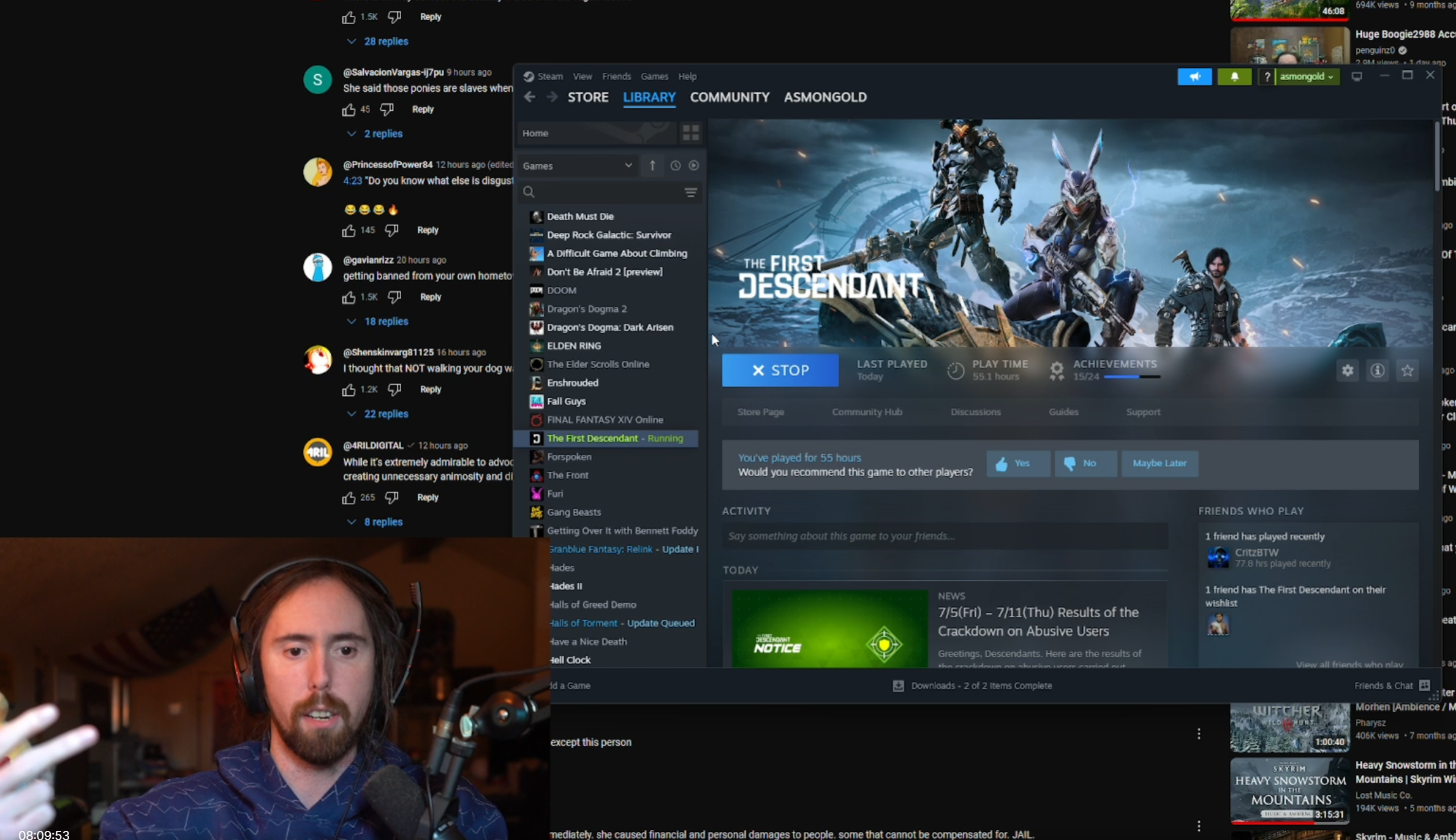Click the Achievements trophy icon
This screenshot has height=840, width=1456.
[x=1057, y=370]
